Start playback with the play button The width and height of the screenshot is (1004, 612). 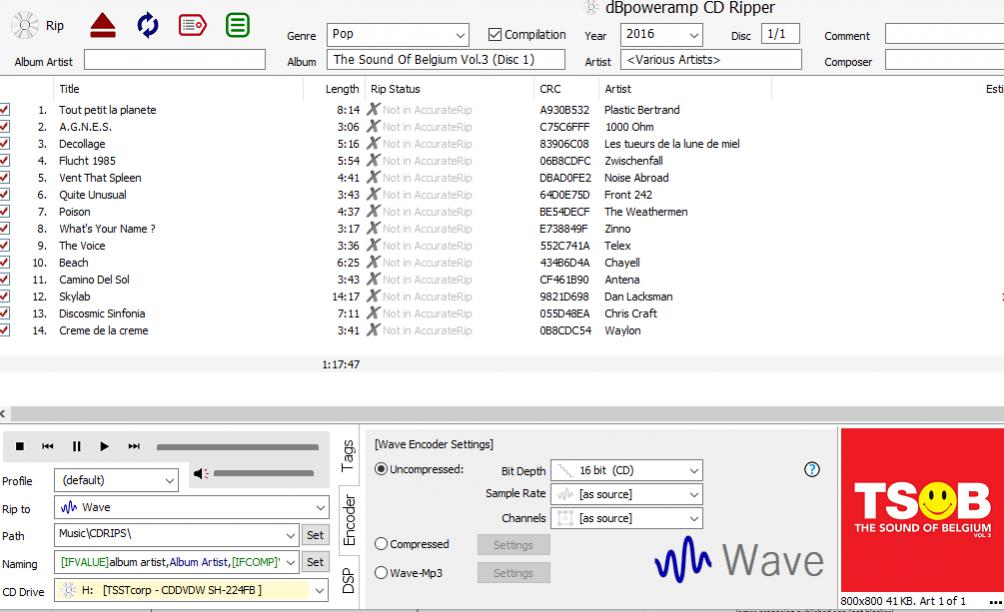104,446
